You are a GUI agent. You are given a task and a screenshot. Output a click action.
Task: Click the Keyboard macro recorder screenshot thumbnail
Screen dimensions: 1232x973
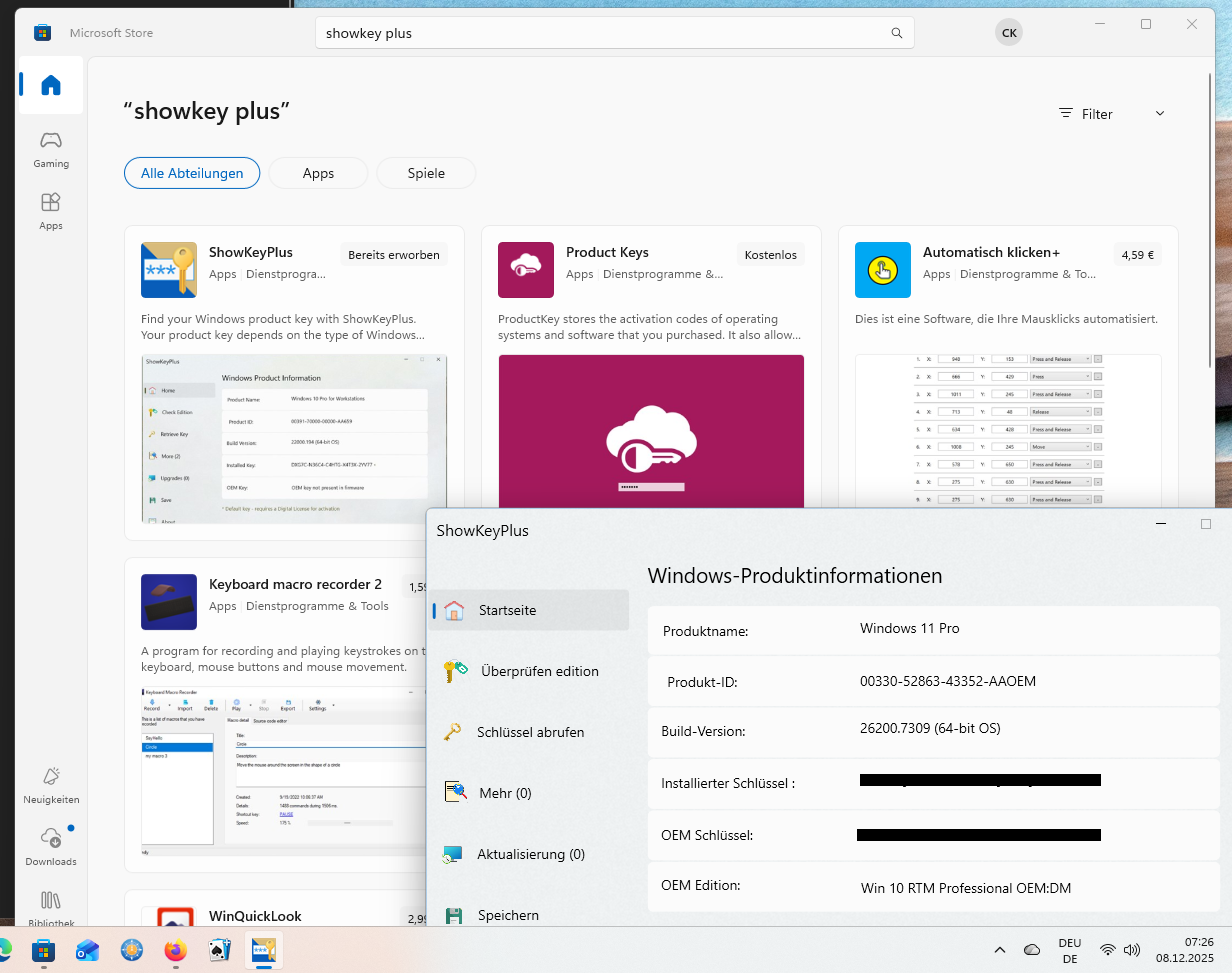point(283,771)
